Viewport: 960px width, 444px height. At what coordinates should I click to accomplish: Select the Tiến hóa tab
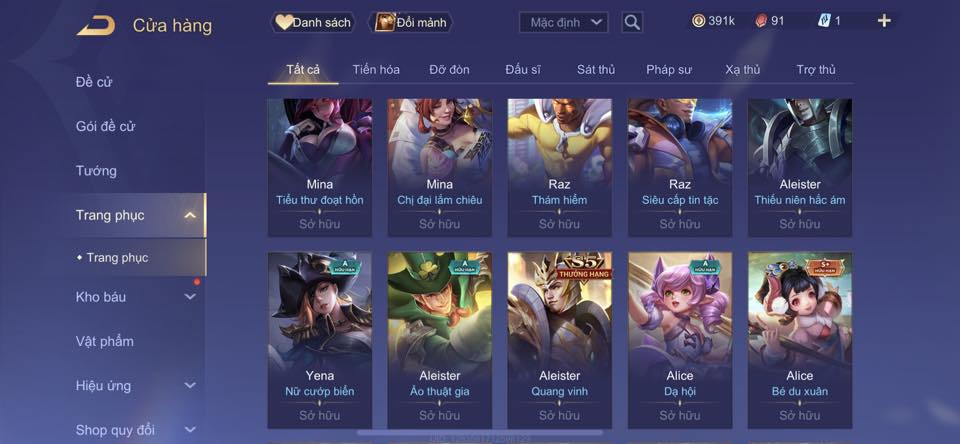pyautogui.click(x=376, y=70)
